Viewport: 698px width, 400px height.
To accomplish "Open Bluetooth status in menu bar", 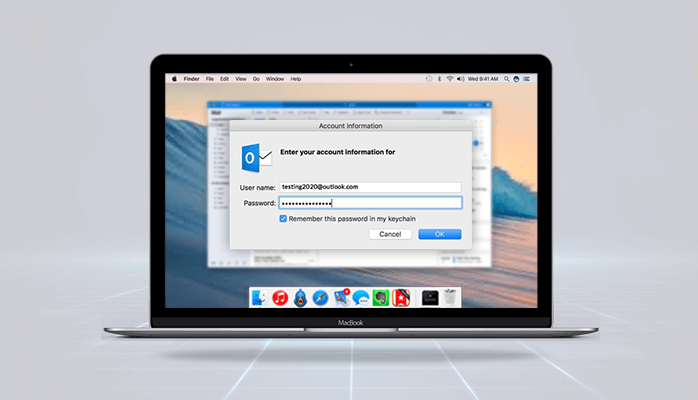I will click(x=439, y=79).
